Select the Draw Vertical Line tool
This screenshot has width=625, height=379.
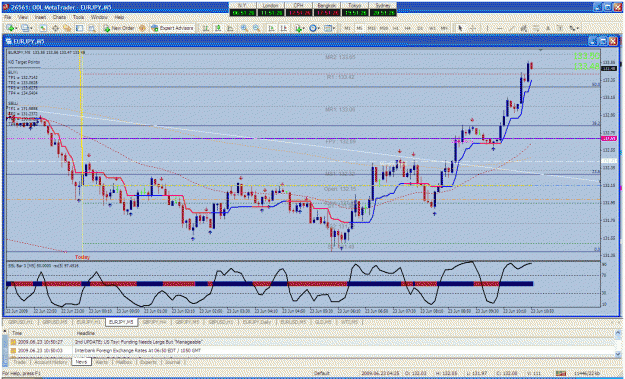[487, 28]
